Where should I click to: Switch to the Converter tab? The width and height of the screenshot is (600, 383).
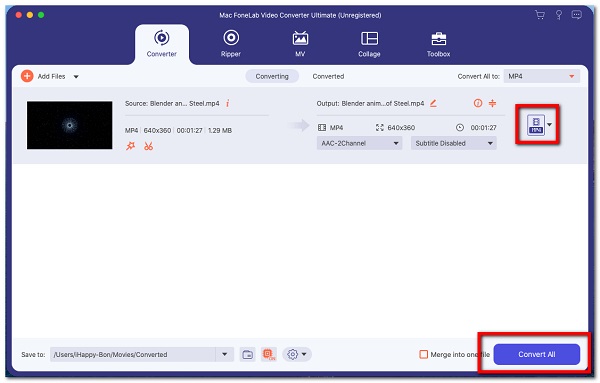[161, 44]
